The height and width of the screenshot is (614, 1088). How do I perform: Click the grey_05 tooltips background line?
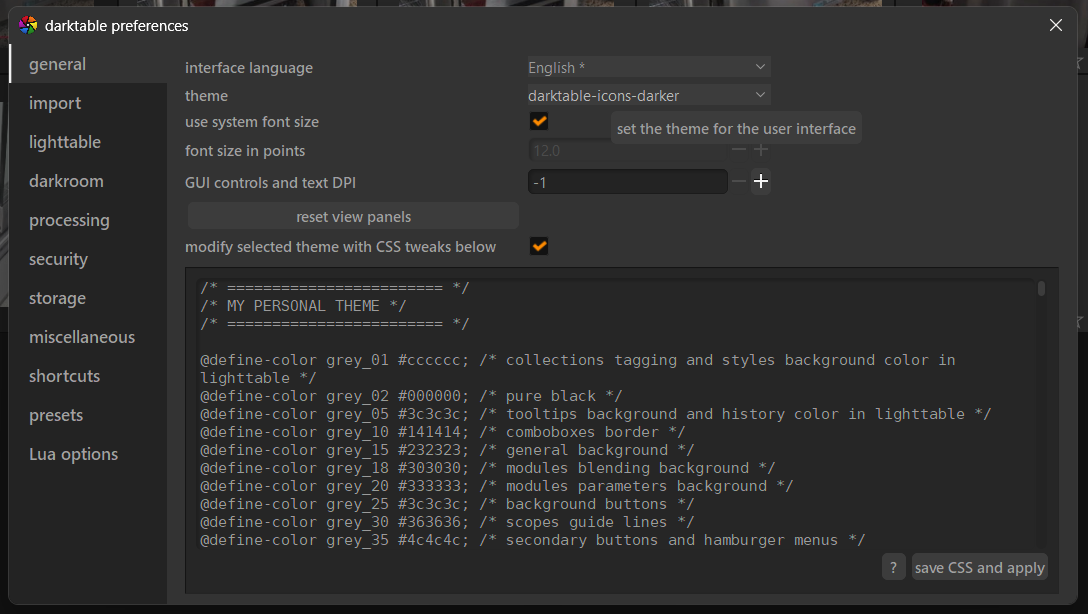point(595,414)
